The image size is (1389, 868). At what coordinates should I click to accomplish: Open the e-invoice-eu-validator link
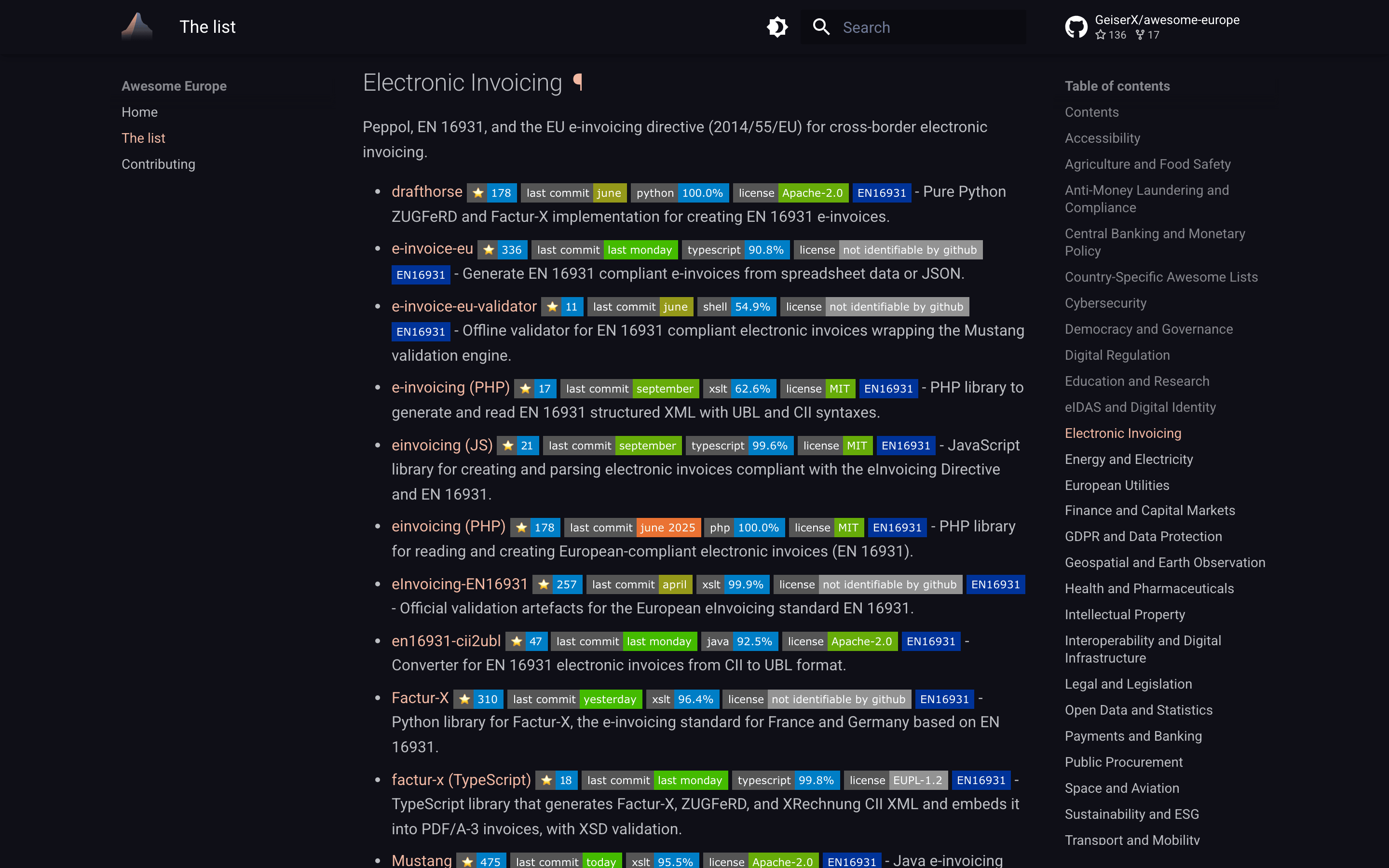(x=464, y=306)
